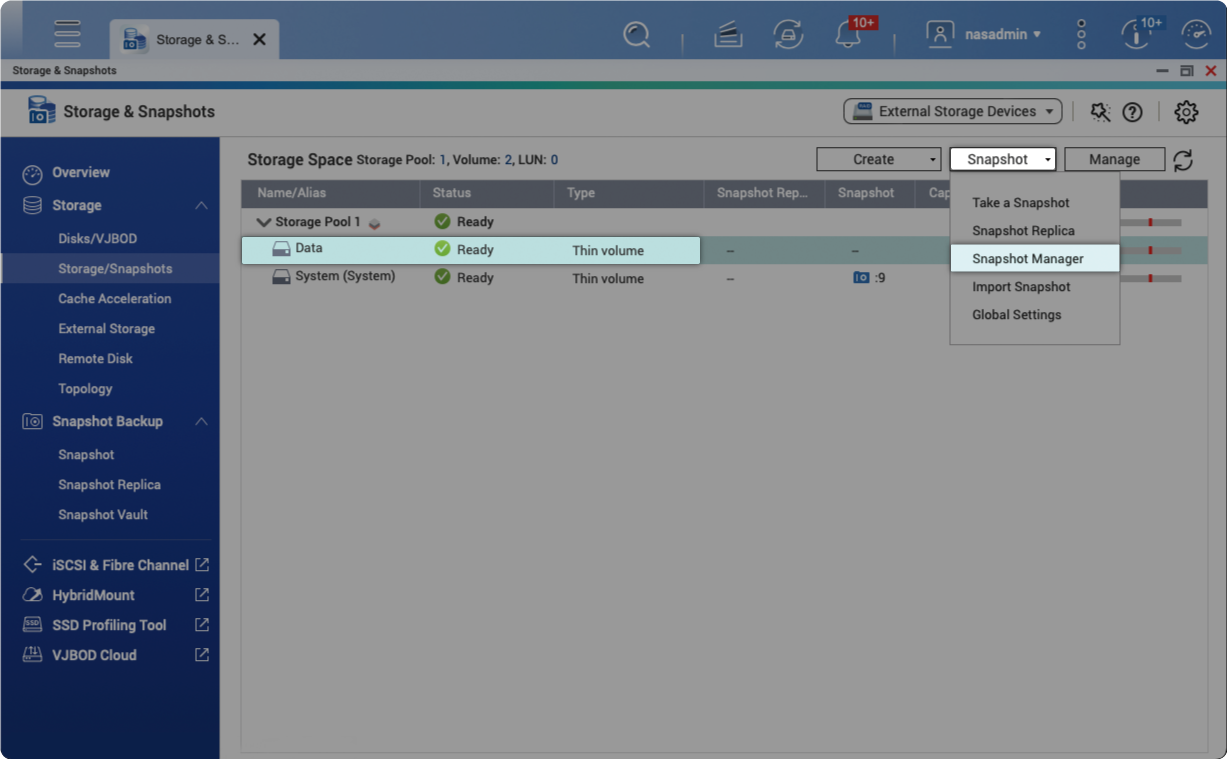Open the notifications bell icon
The height and width of the screenshot is (759, 1227).
(x=848, y=35)
